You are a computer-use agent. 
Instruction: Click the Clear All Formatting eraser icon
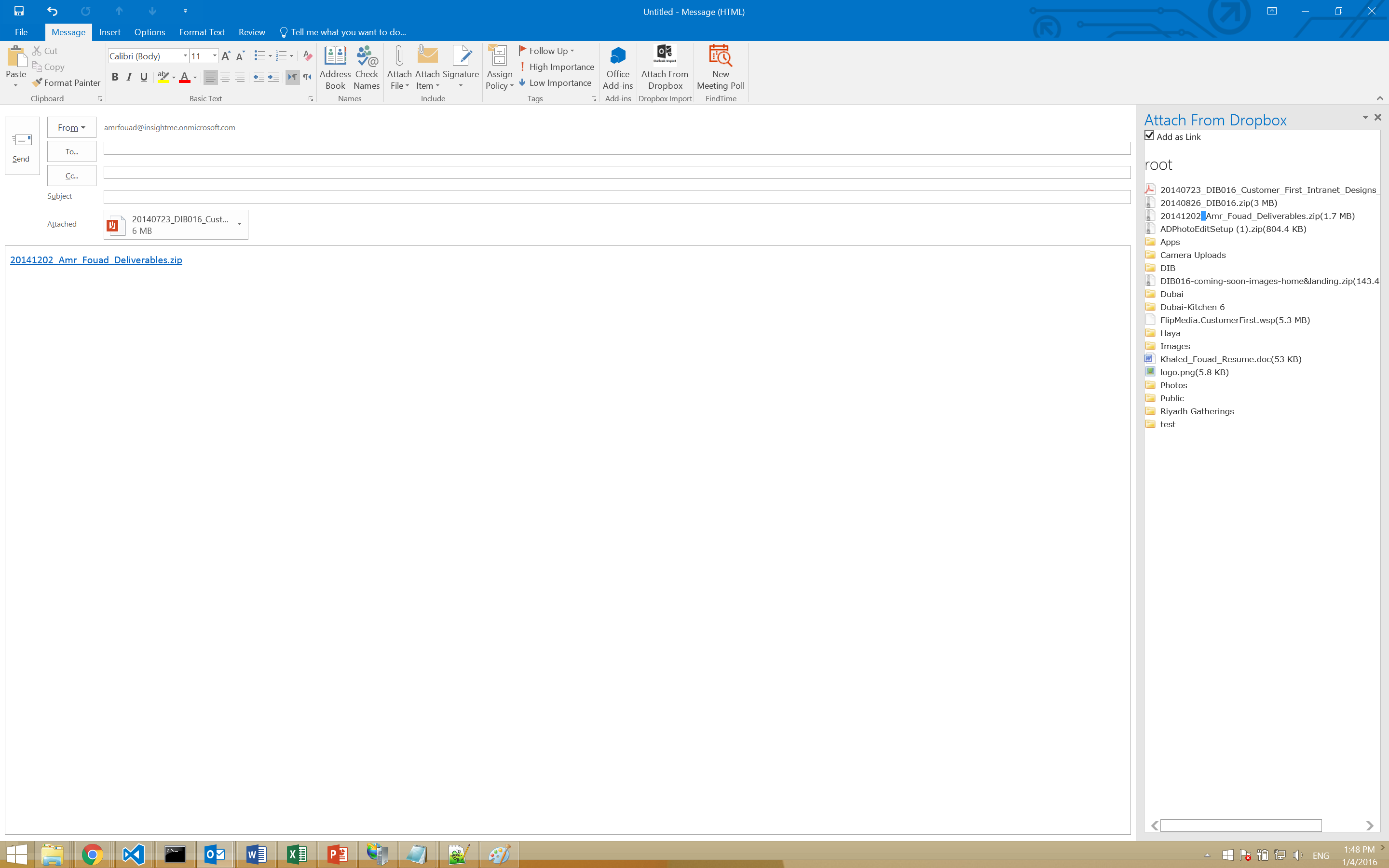(x=308, y=55)
